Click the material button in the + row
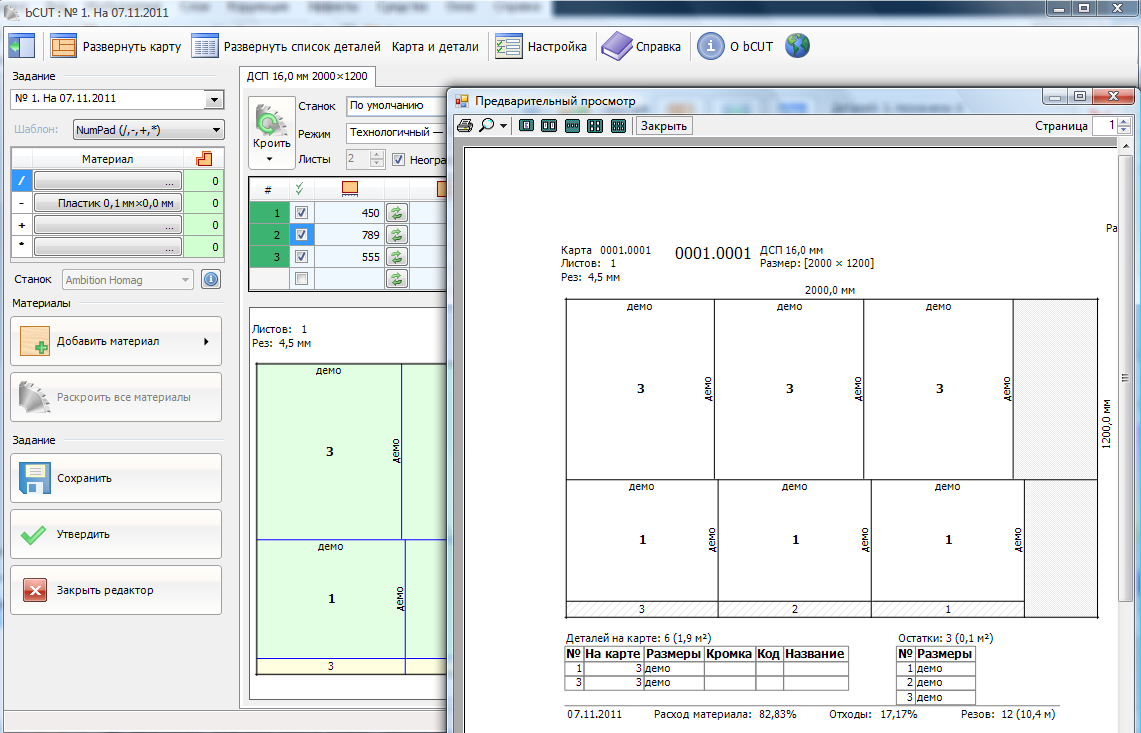Screen dimensions: 1141x733 pos(108,225)
